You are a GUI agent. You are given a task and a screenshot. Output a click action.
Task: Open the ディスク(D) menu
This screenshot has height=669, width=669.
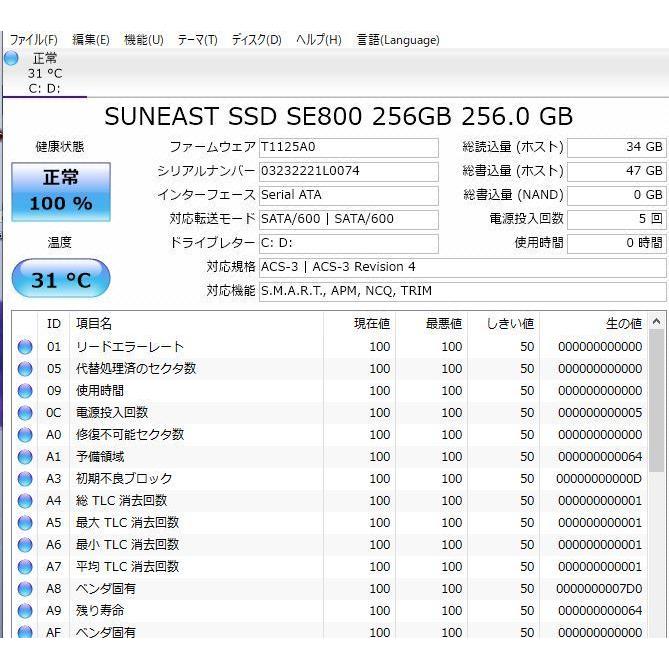tap(256, 40)
